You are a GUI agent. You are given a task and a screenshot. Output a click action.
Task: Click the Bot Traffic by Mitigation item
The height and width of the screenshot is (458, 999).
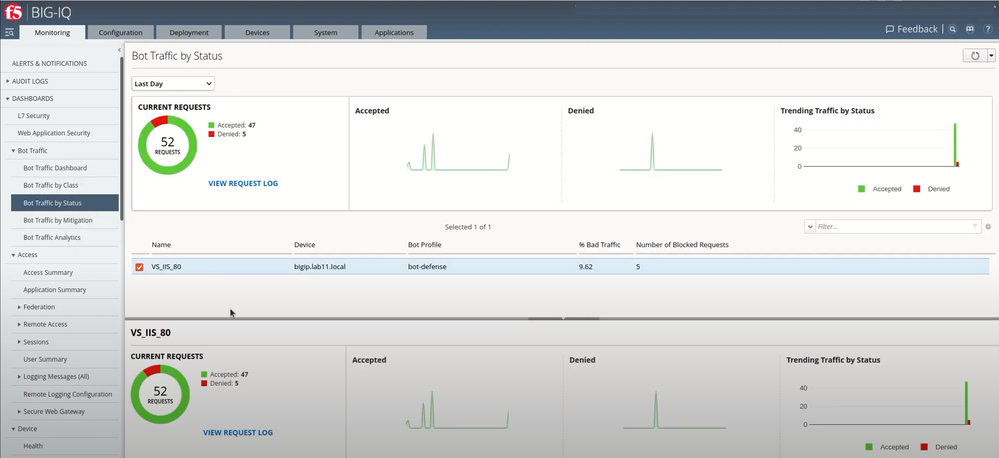(x=58, y=220)
